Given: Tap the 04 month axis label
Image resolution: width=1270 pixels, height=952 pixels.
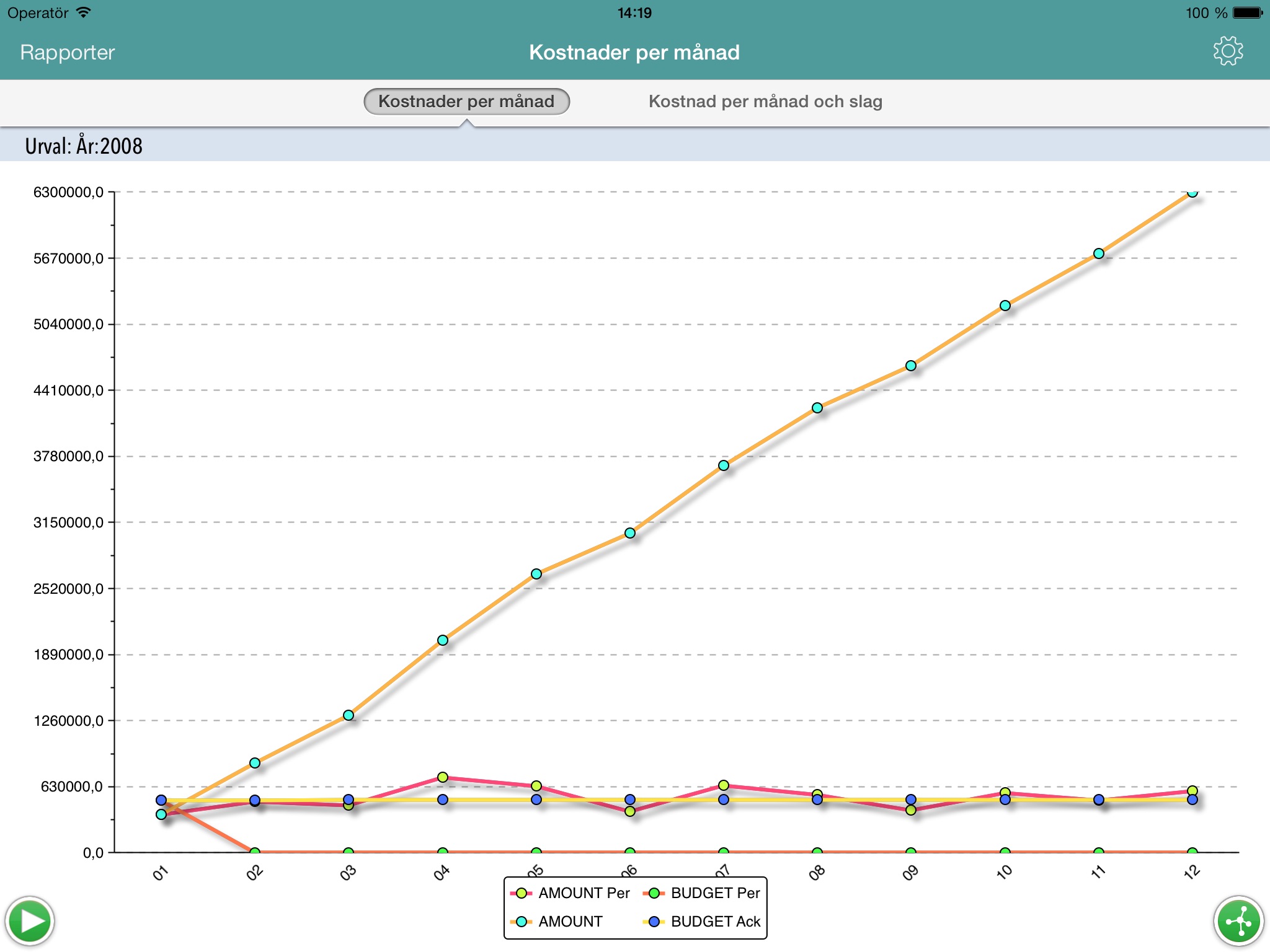Looking at the screenshot, I should pyautogui.click(x=442, y=873).
